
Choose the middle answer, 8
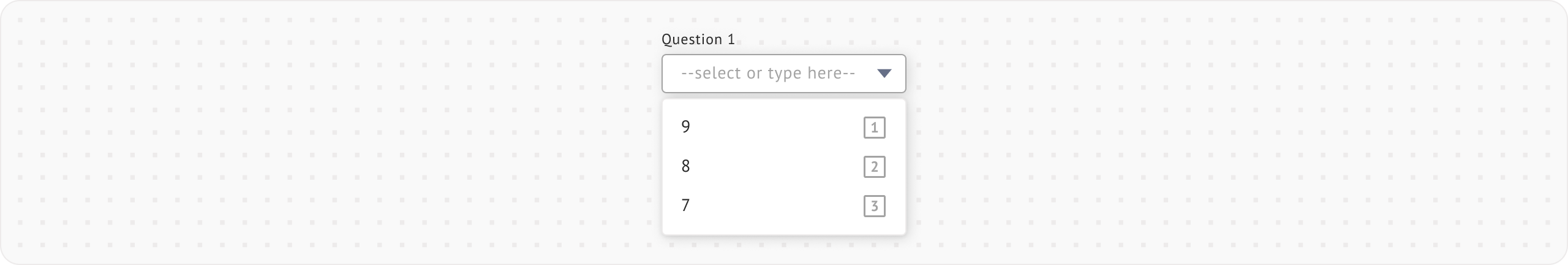pyautogui.click(x=686, y=166)
